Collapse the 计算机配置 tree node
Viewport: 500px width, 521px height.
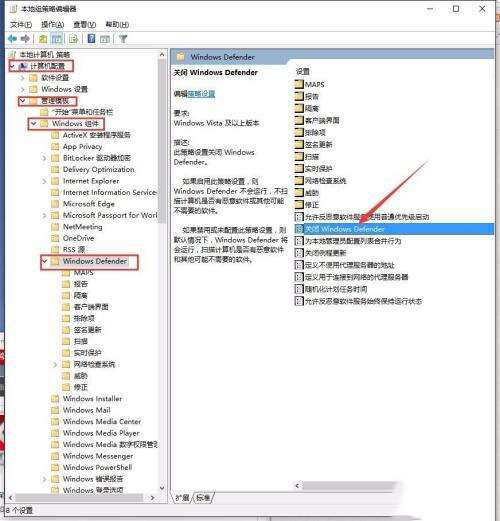pos(12,66)
